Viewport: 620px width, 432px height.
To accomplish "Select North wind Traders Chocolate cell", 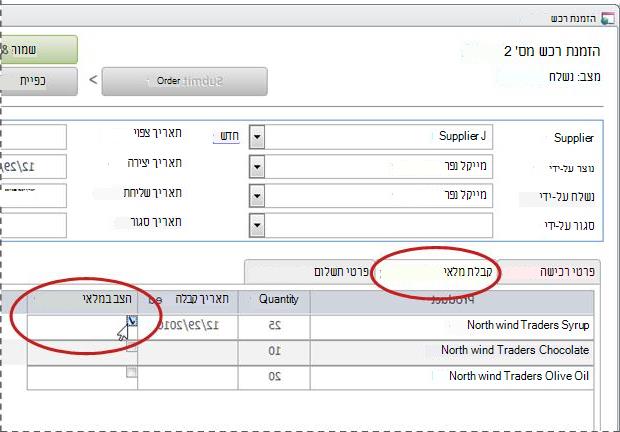I will 452,352.
